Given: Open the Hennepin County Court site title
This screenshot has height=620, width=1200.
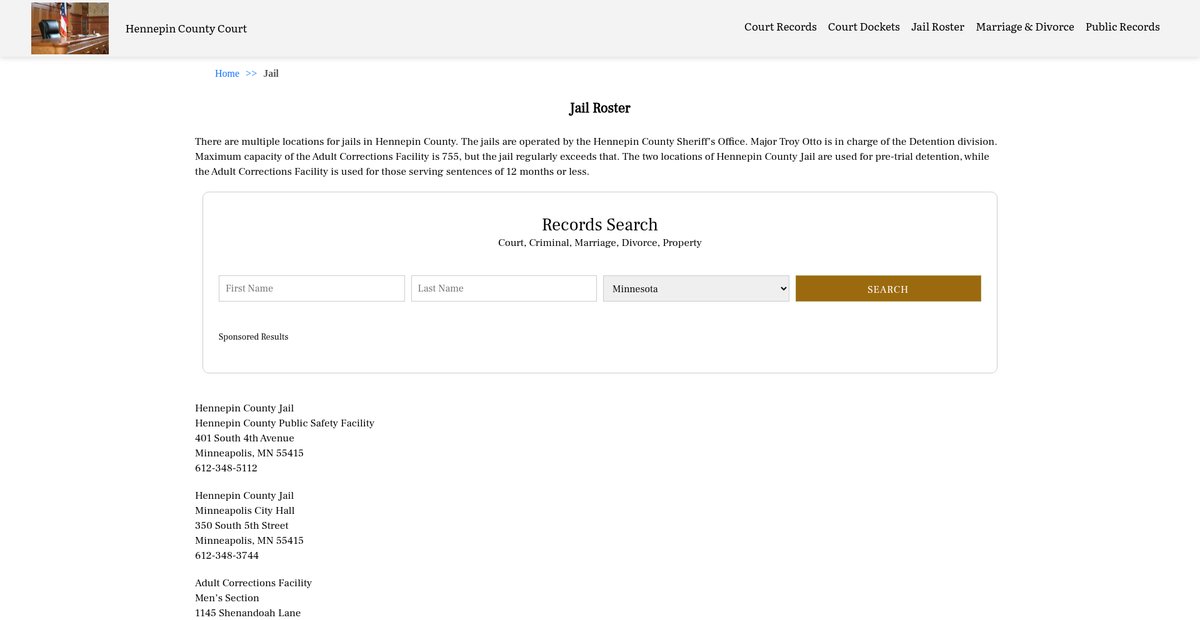Looking at the screenshot, I should [x=186, y=29].
